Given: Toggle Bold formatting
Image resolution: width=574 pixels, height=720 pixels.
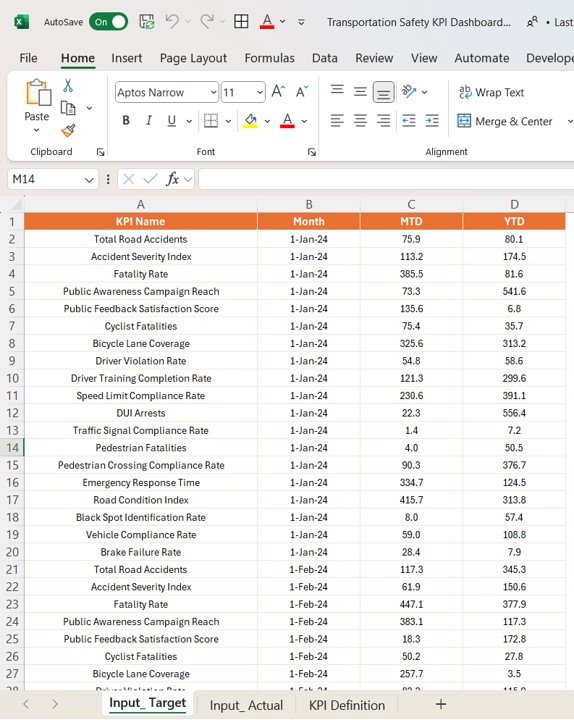Looking at the screenshot, I should (126, 121).
